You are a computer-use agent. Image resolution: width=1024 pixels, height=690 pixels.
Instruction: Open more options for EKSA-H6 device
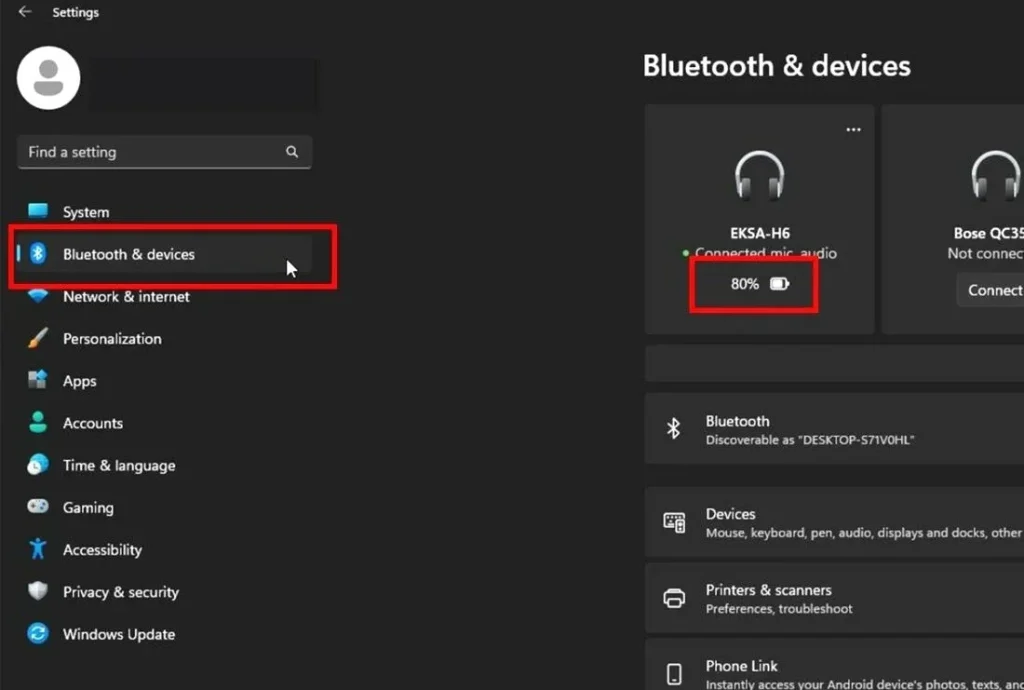(854, 128)
